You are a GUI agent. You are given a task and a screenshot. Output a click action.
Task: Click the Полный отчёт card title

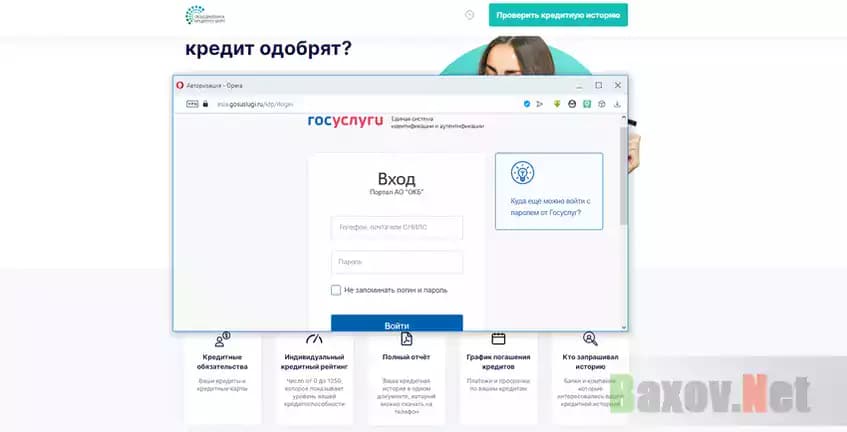click(x=406, y=357)
